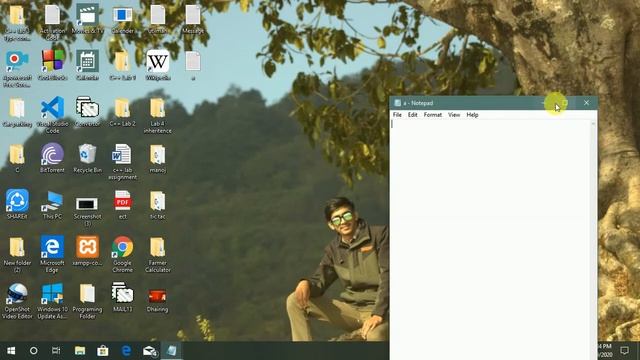Select the Message file on desktop
Screen dimensions: 640x360
[x=193, y=19]
